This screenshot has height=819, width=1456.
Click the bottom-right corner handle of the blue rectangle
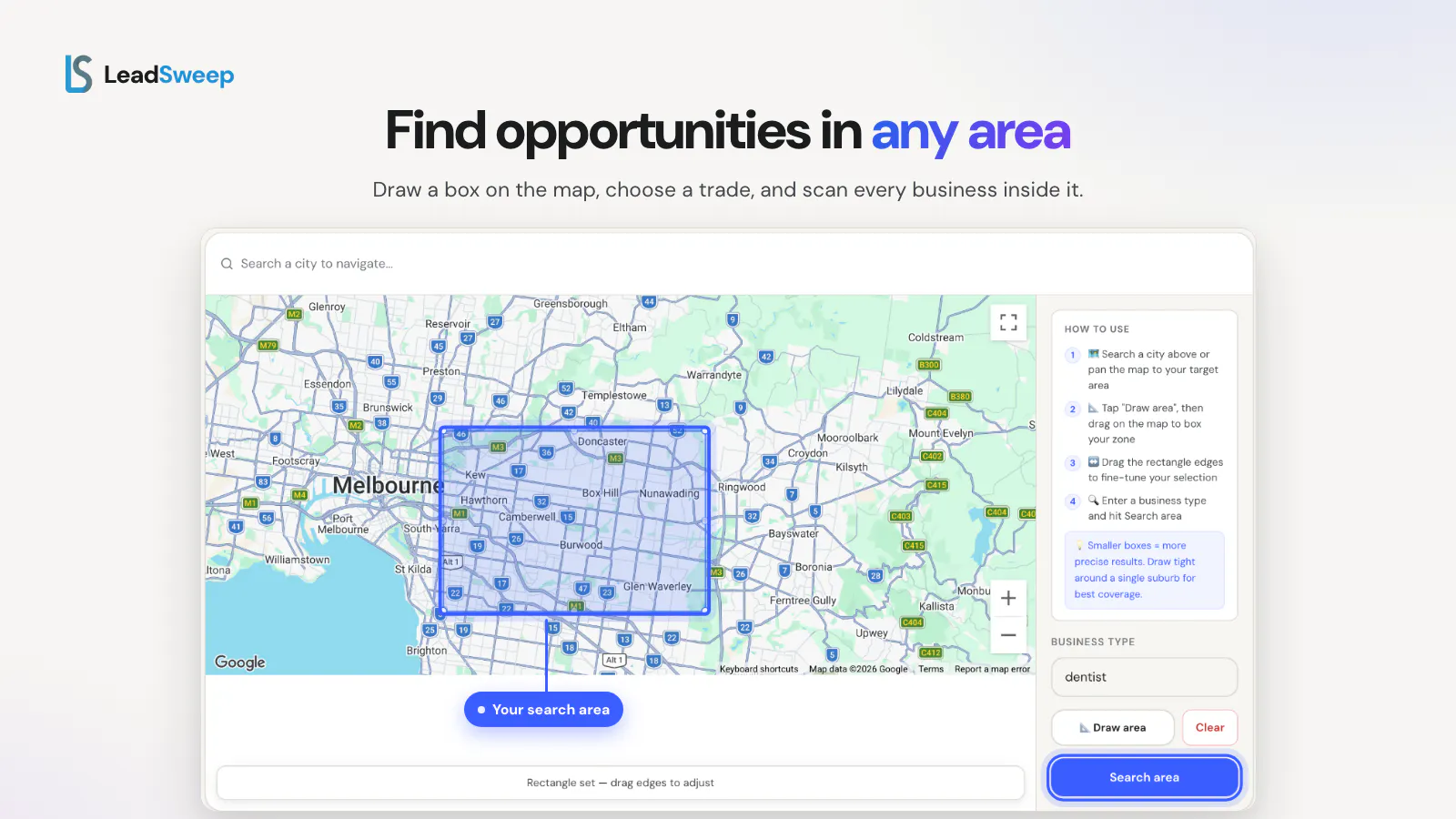706,611
